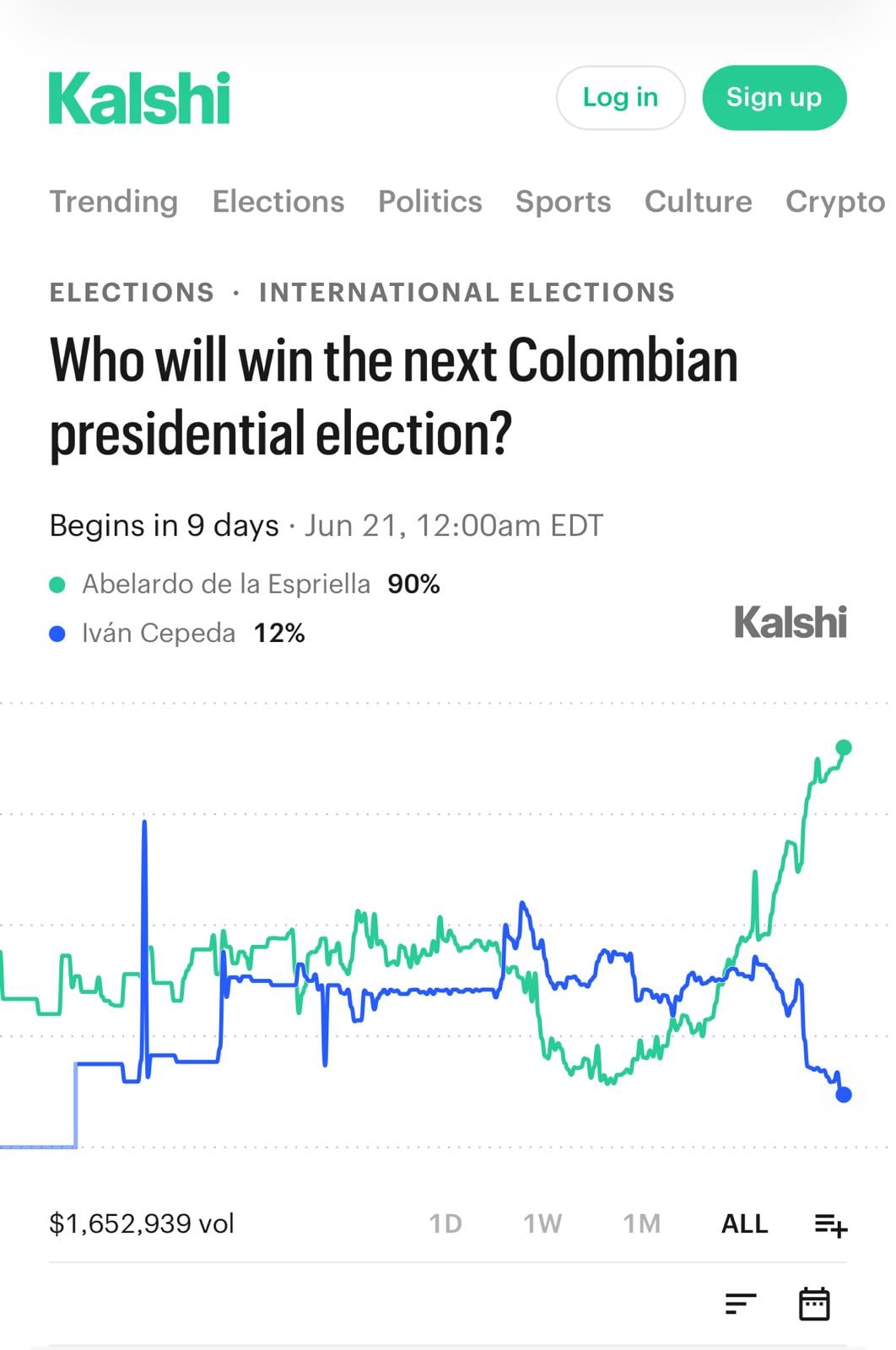Select the ALL time range
Screen dimensions: 896x1350
pyautogui.click(x=745, y=1223)
